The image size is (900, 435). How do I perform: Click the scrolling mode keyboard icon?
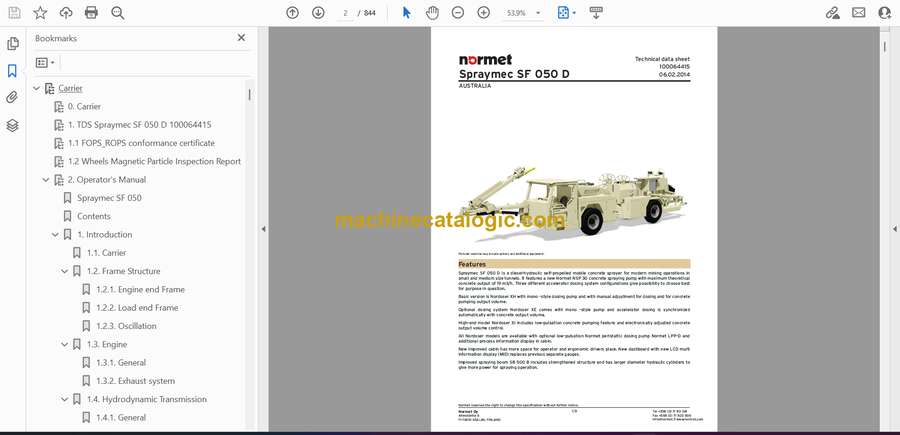596,13
